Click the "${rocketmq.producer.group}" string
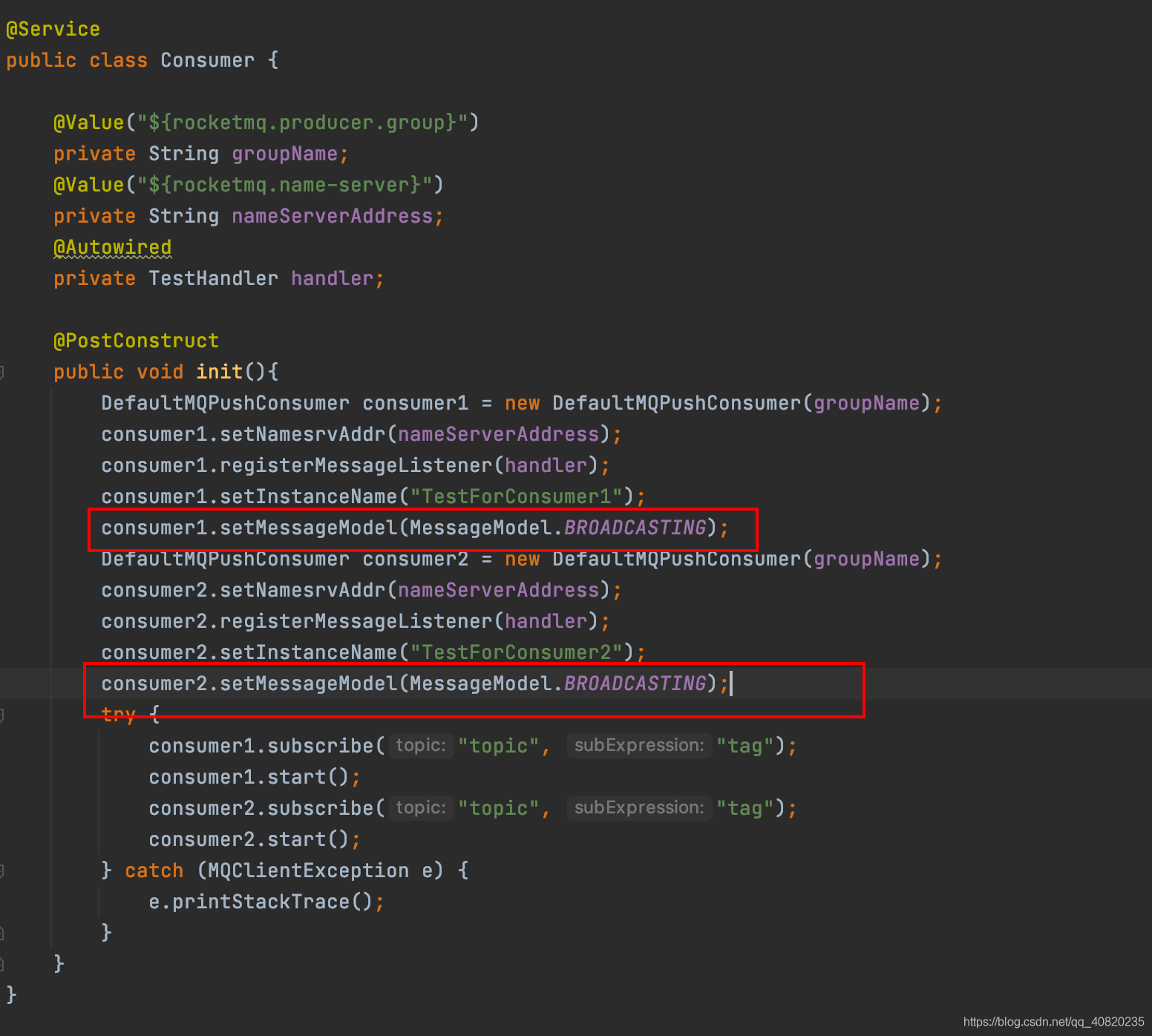The height and width of the screenshot is (1036, 1152). [302, 123]
